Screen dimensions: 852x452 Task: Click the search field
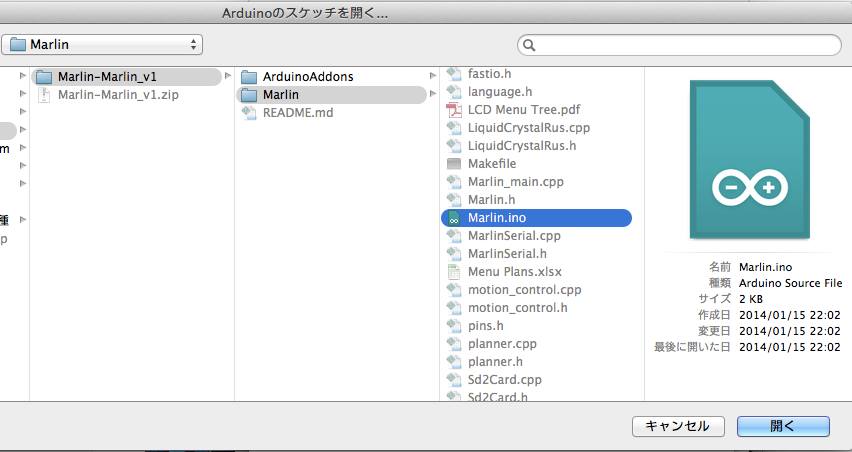pyautogui.click(x=680, y=46)
